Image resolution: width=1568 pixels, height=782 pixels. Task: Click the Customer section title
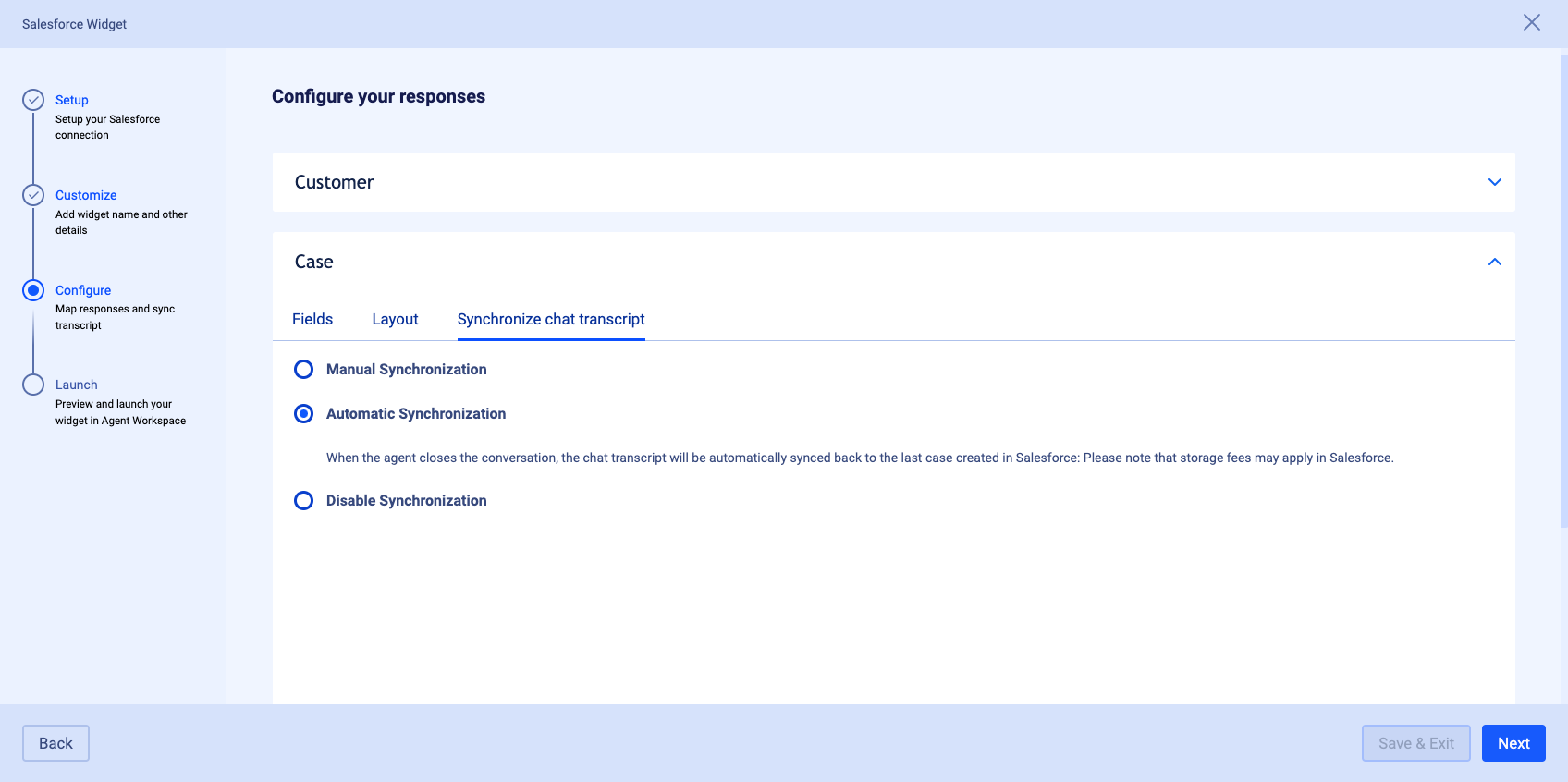click(x=334, y=182)
